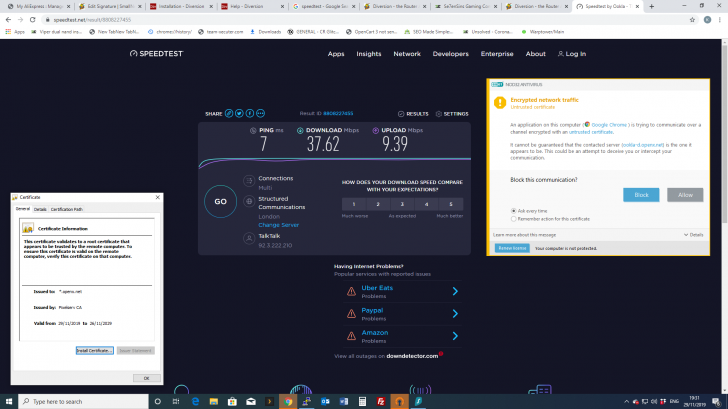This screenshot has height=409, width=728.
Task: Click the Chrome address bar
Action: [x=367, y=20]
